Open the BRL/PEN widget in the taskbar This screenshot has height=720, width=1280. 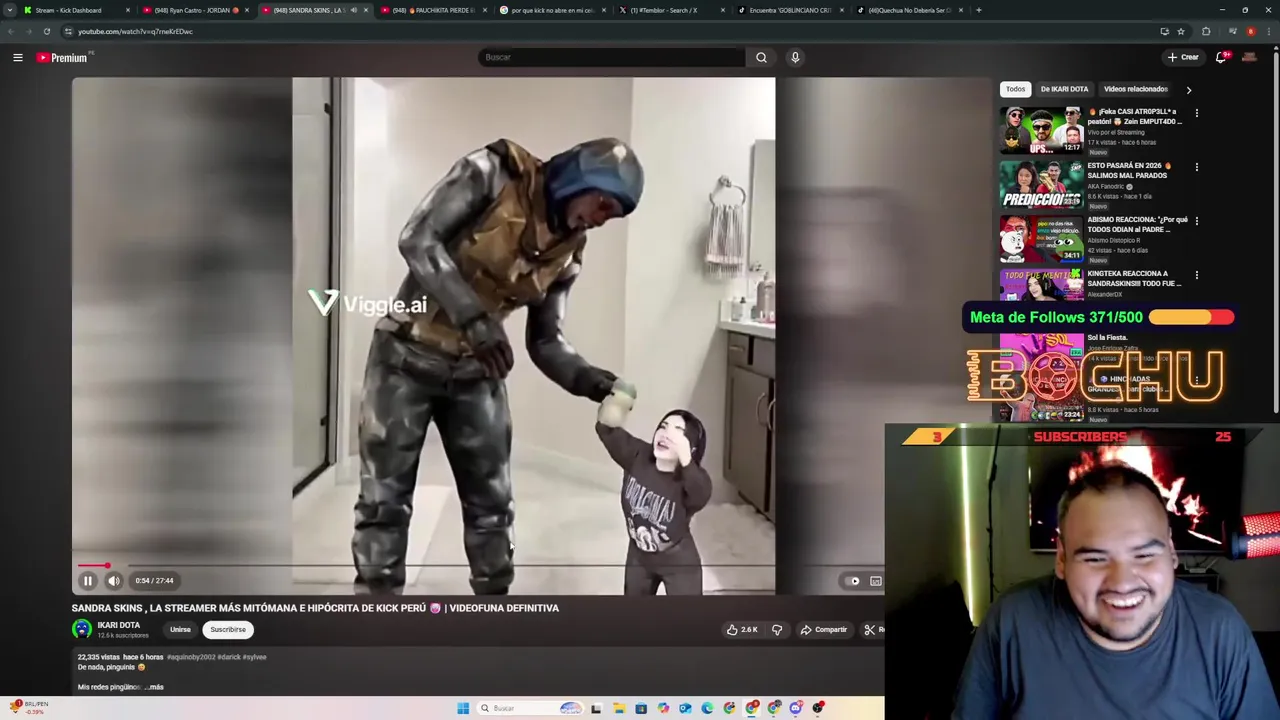[28, 707]
